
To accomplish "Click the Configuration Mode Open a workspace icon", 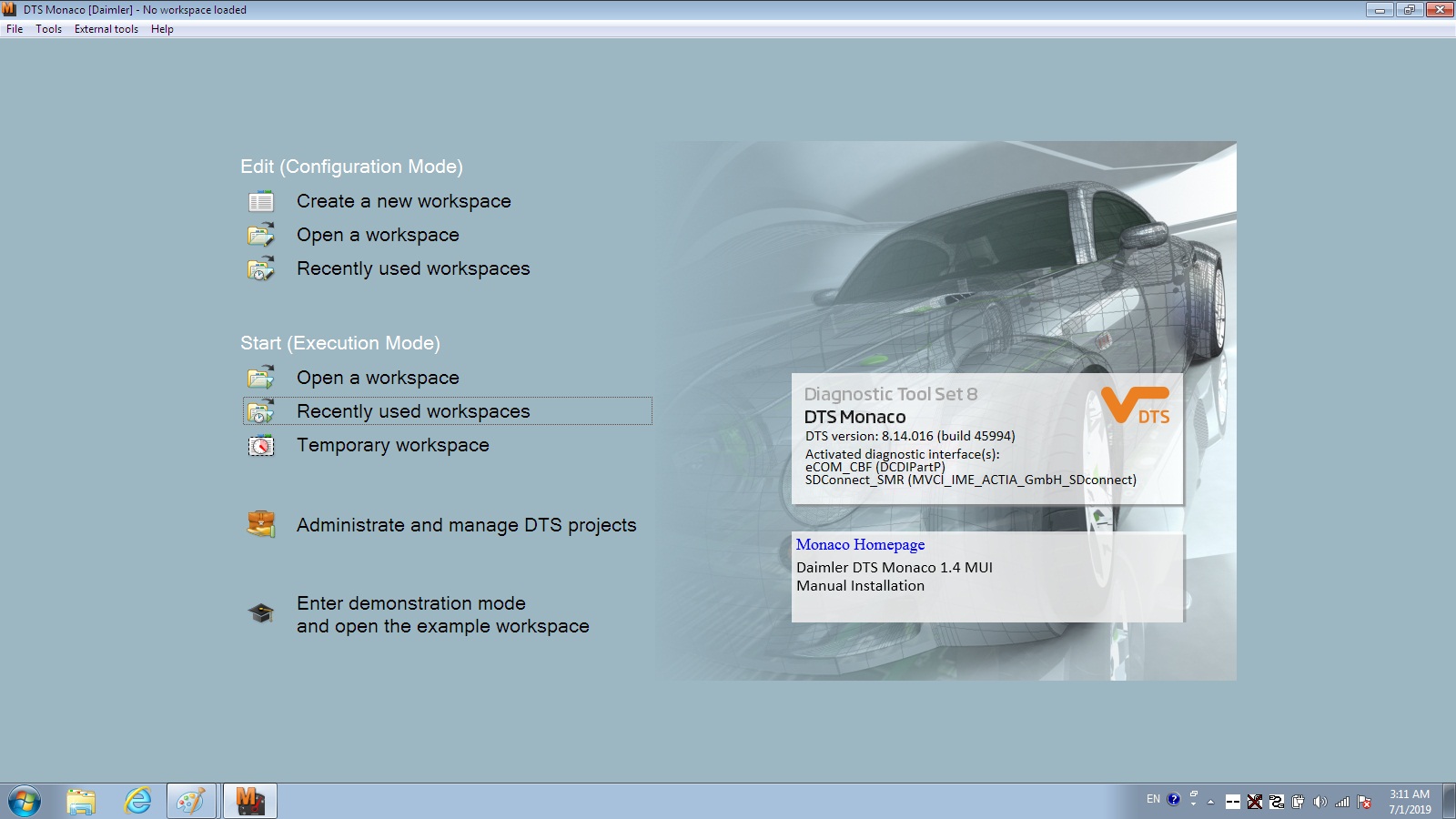I will (261, 235).
